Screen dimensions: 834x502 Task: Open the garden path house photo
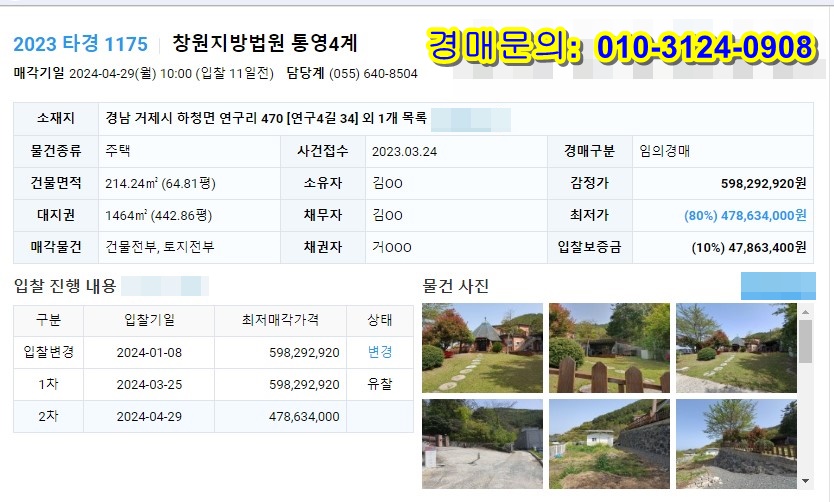(x=482, y=348)
